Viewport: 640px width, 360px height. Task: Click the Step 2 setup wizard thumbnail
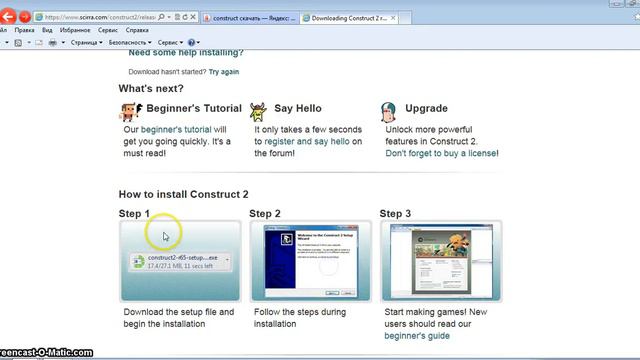[x=311, y=261]
